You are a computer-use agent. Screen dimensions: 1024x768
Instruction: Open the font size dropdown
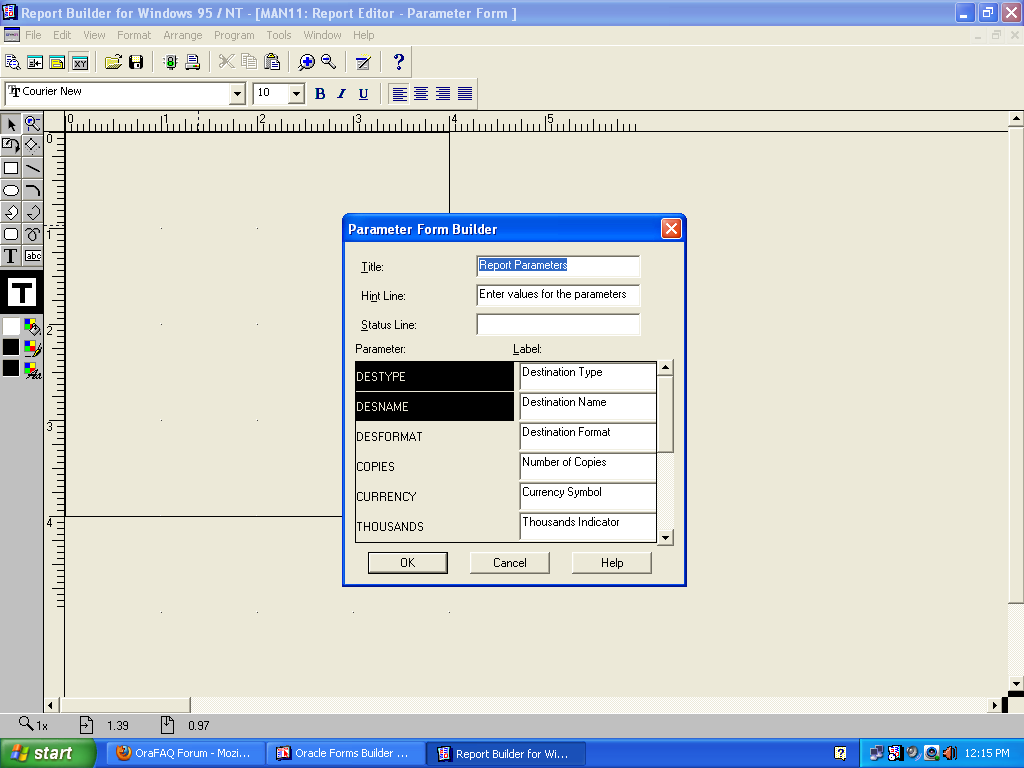[x=296, y=94]
